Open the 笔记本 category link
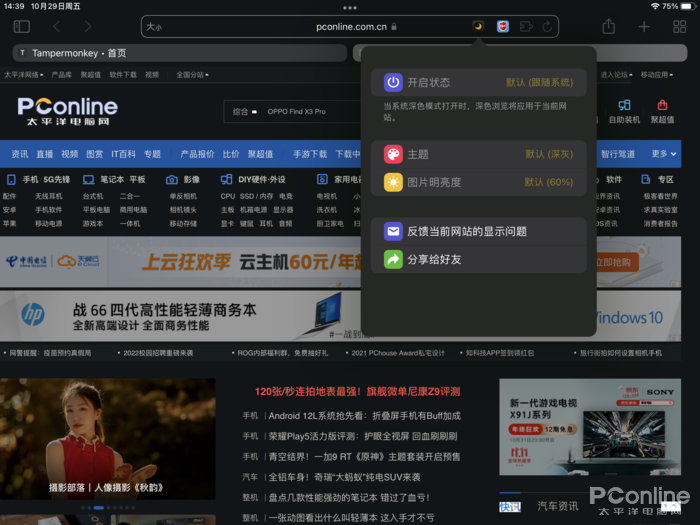700x525 pixels. click(112, 179)
